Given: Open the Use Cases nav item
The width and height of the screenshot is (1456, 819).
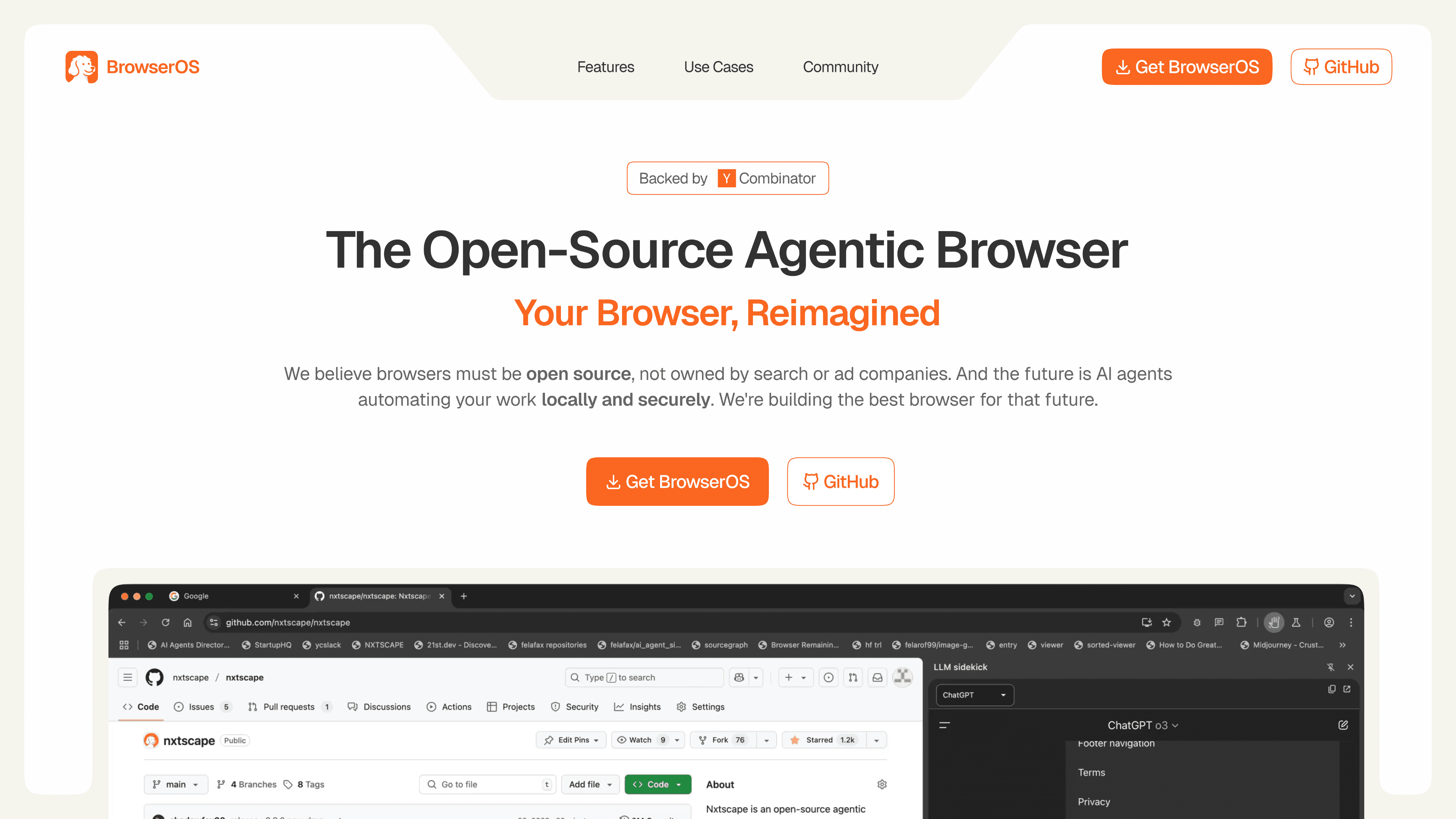Looking at the screenshot, I should (x=718, y=67).
